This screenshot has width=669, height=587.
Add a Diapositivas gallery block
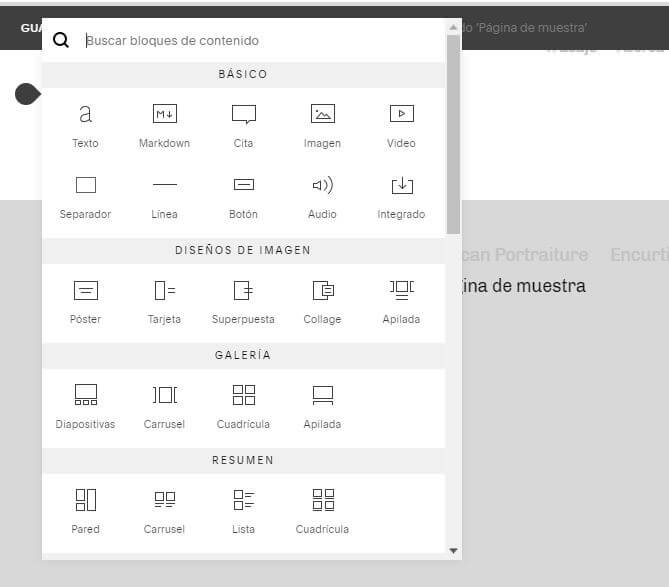tap(85, 407)
